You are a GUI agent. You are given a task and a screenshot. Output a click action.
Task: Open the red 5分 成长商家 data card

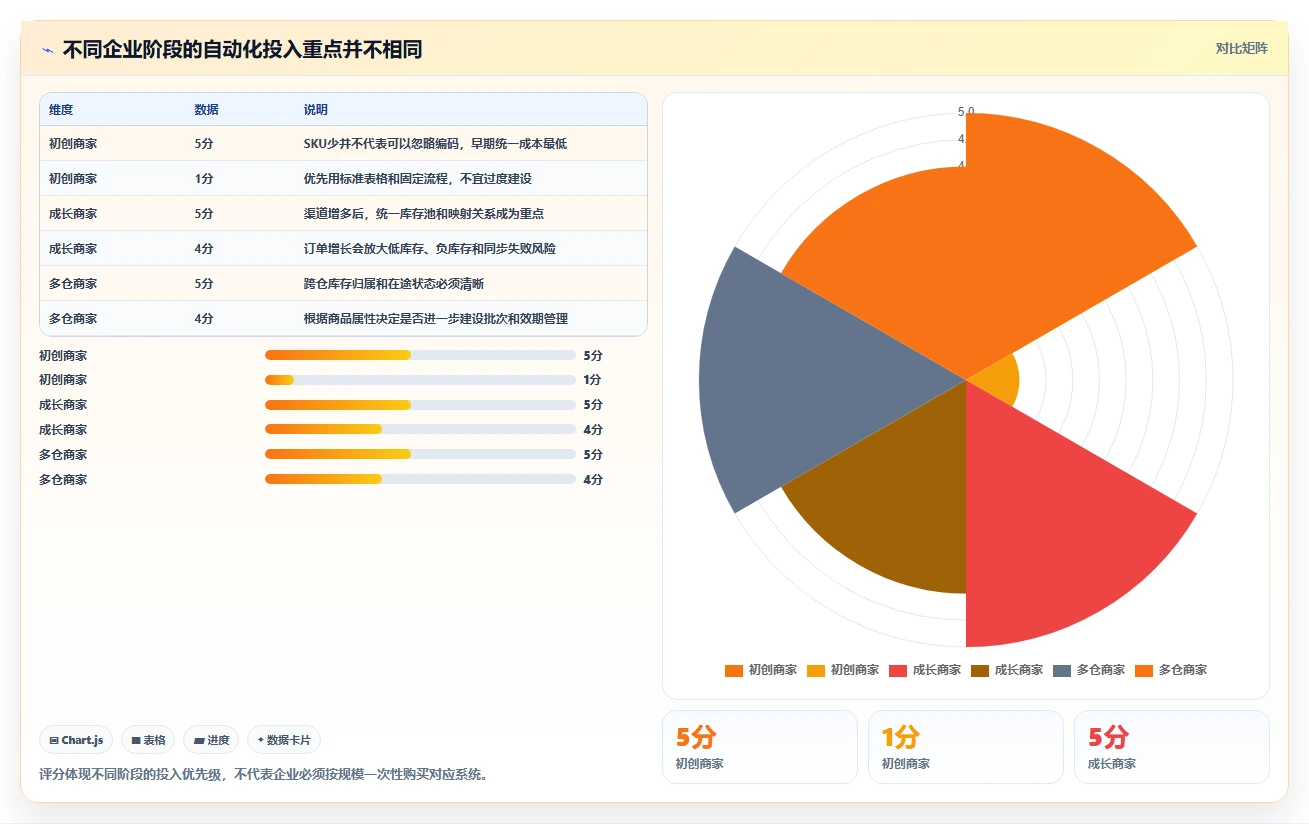(1171, 747)
